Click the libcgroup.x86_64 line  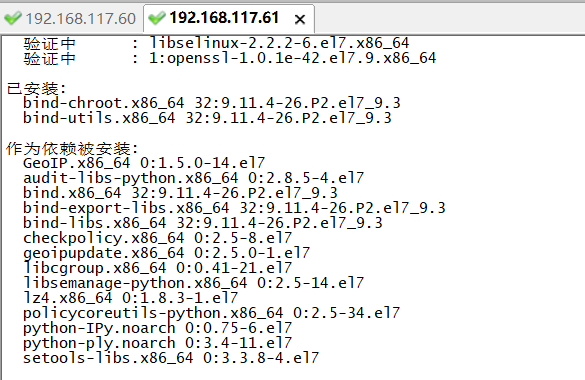(157, 268)
